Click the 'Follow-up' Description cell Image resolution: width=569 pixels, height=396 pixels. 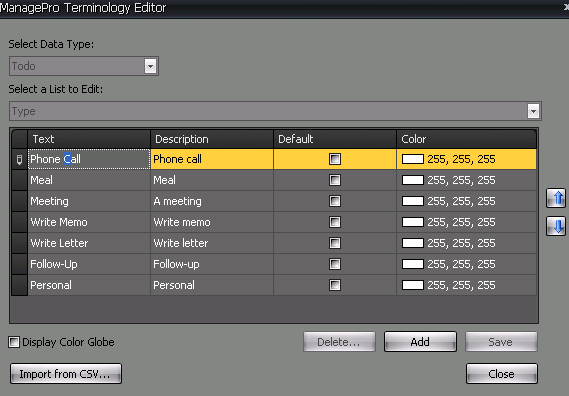212,264
